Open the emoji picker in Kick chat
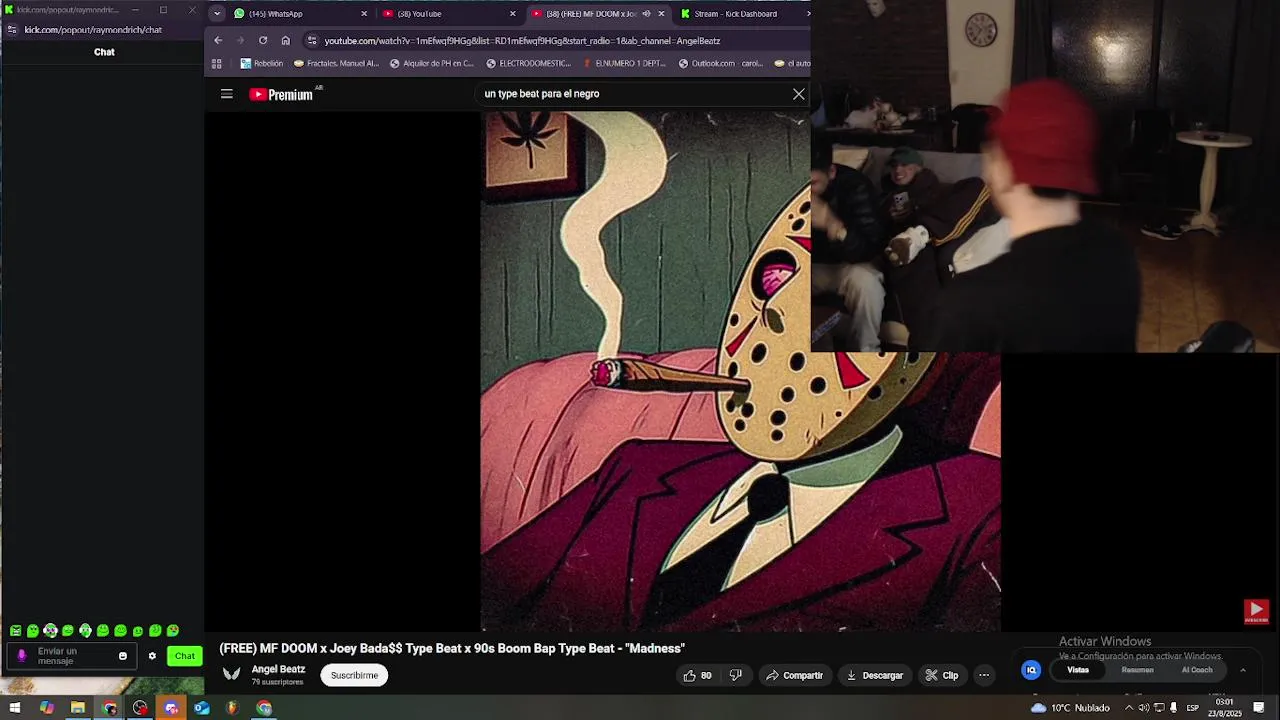 pos(123,656)
